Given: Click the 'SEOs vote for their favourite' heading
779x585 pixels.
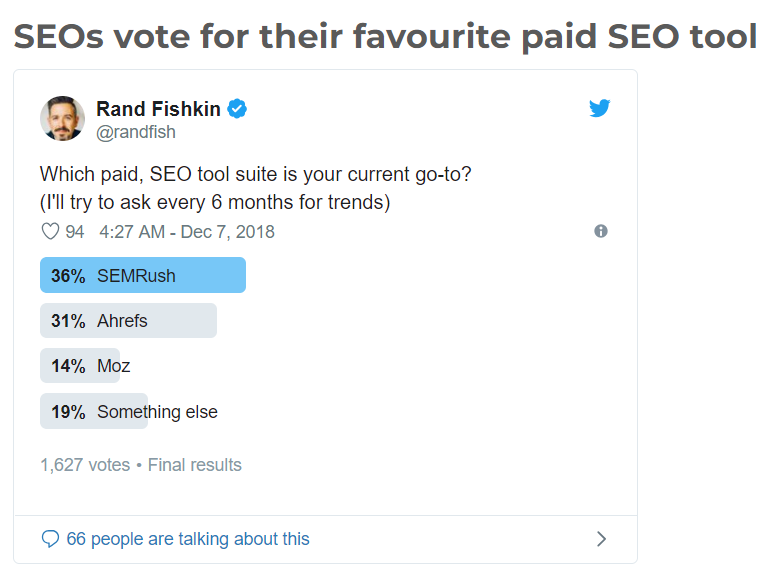Looking at the screenshot, I should (385, 37).
